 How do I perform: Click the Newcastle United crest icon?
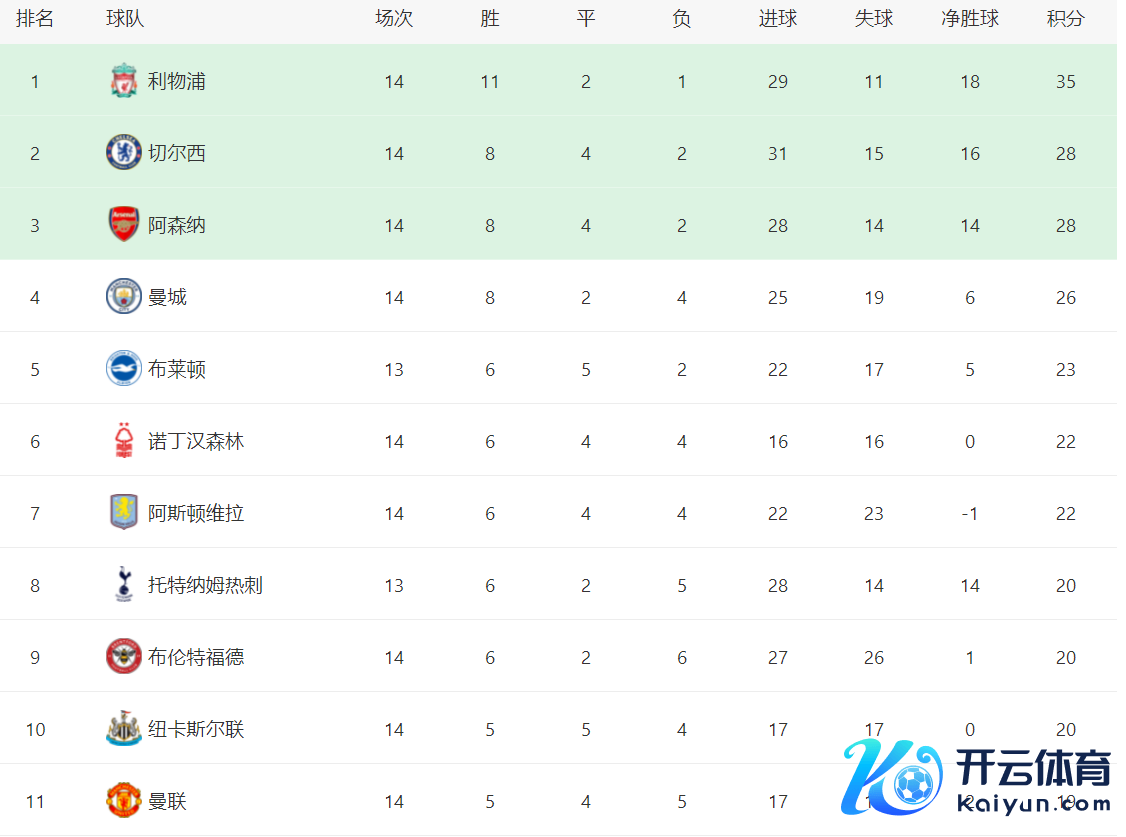123,729
